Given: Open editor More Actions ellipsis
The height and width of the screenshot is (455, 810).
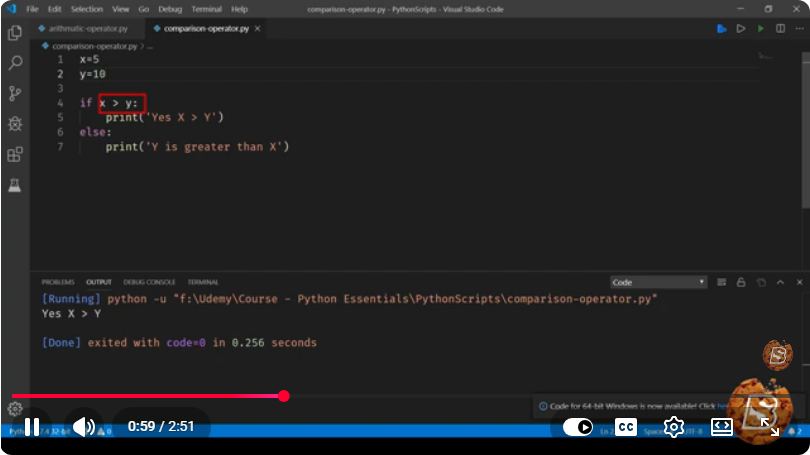Looking at the screenshot, I should click(x=799, y=29).
